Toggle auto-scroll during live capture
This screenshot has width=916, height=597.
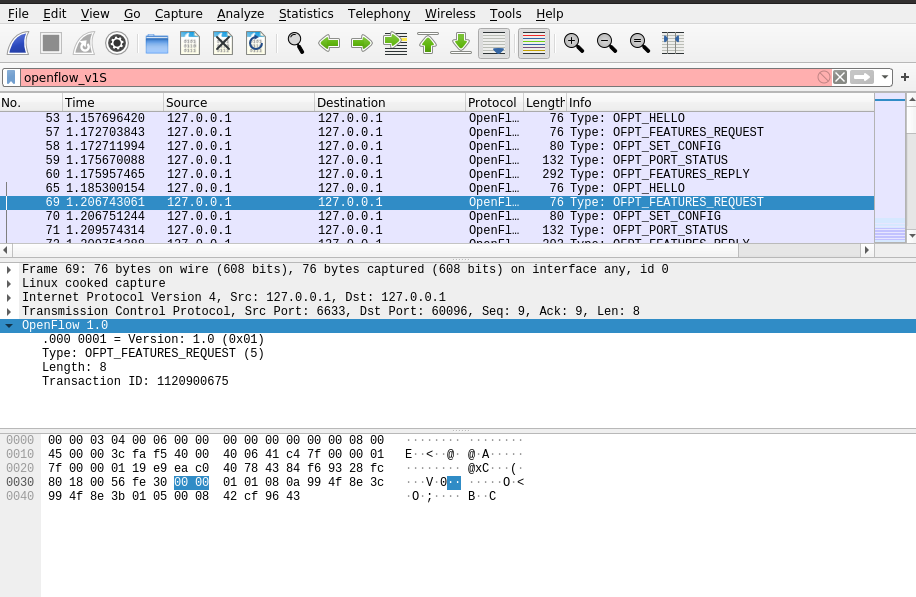click(x=494, y=43)
